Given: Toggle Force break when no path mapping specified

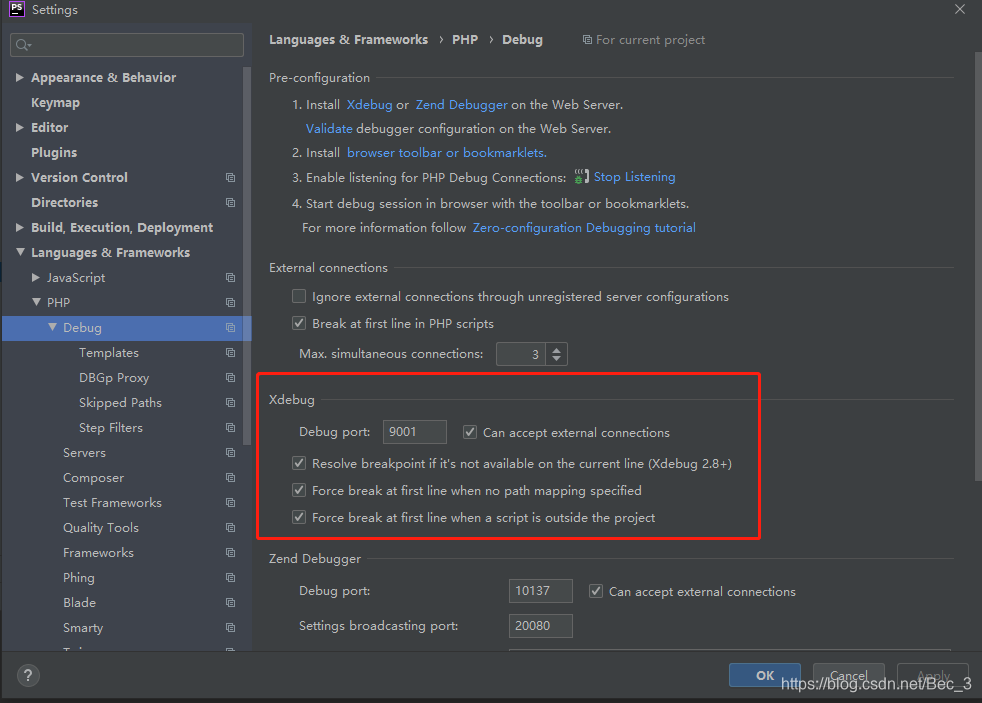Looking at the screenshot, I should pyautogui.click(x=299, y=490).
